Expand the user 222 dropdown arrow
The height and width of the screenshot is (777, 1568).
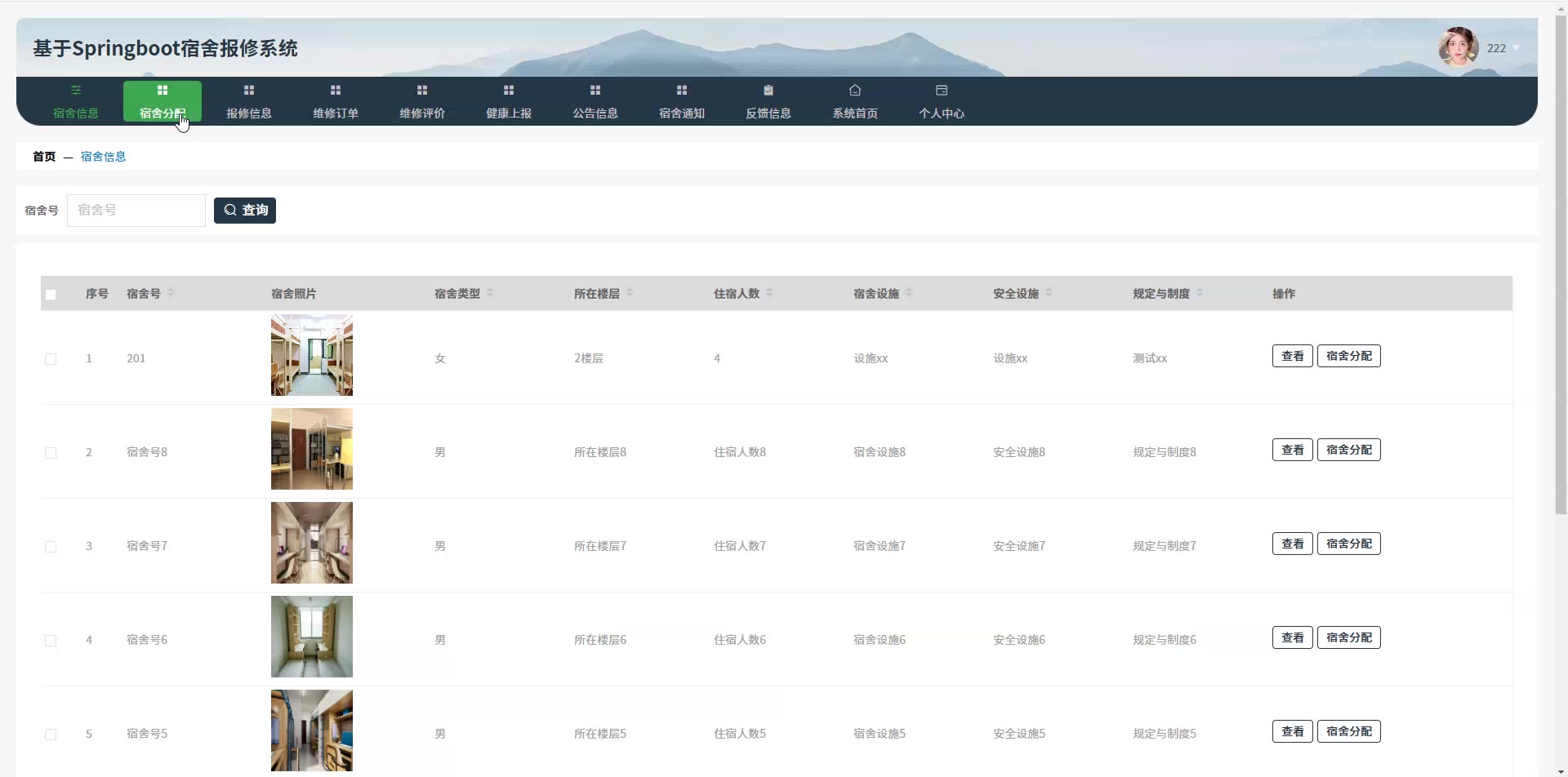1516,48
